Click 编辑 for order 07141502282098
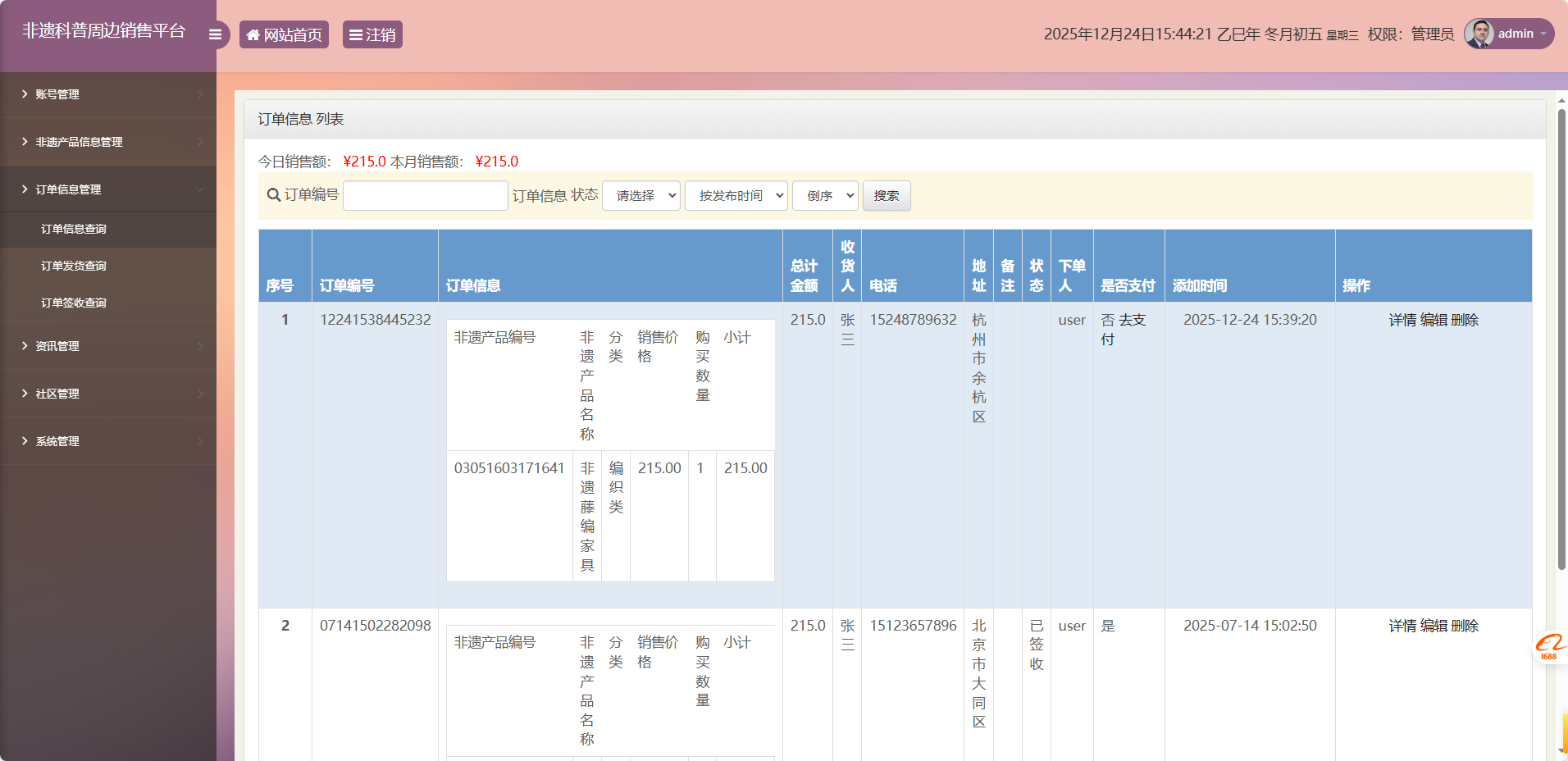This screenshot has width=1568, height=761. coord(1434,626)
